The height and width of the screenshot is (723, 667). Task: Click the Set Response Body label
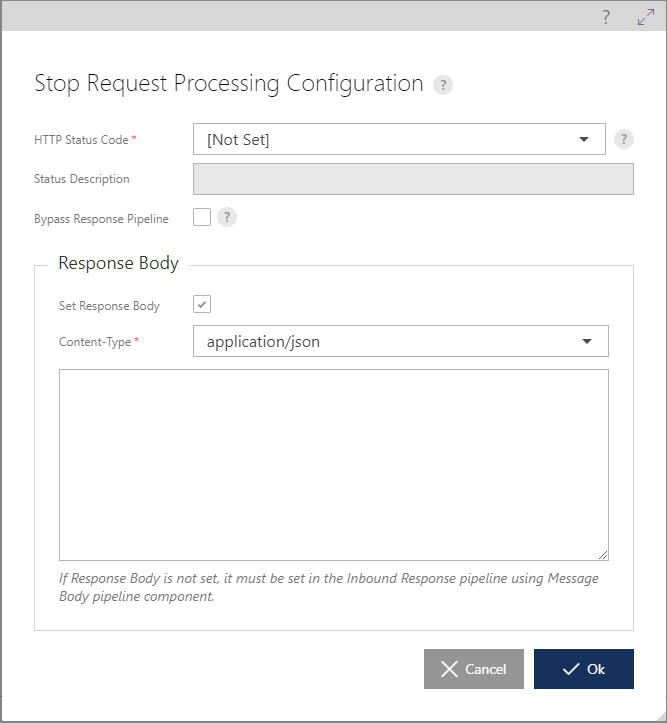coord(109,306)
